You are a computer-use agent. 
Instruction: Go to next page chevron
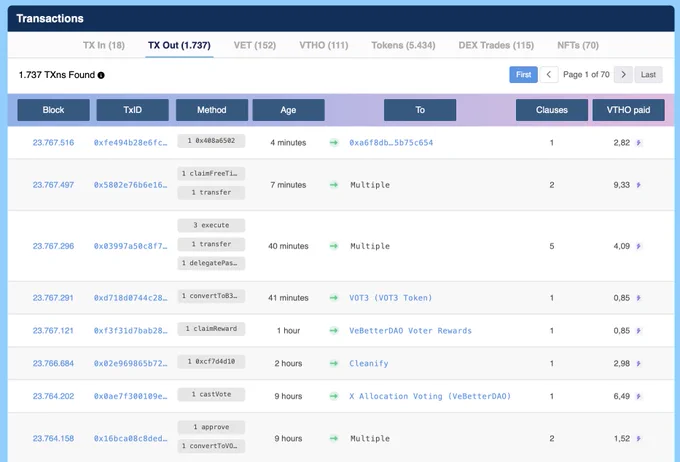[x=623, y=75]
